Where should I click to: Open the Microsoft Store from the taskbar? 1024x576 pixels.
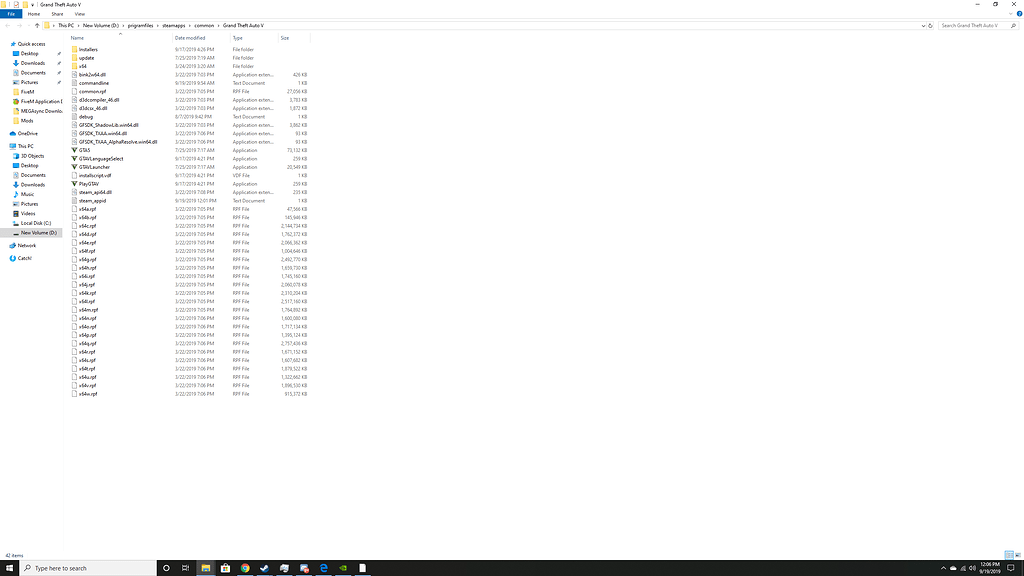coord(225,568)
